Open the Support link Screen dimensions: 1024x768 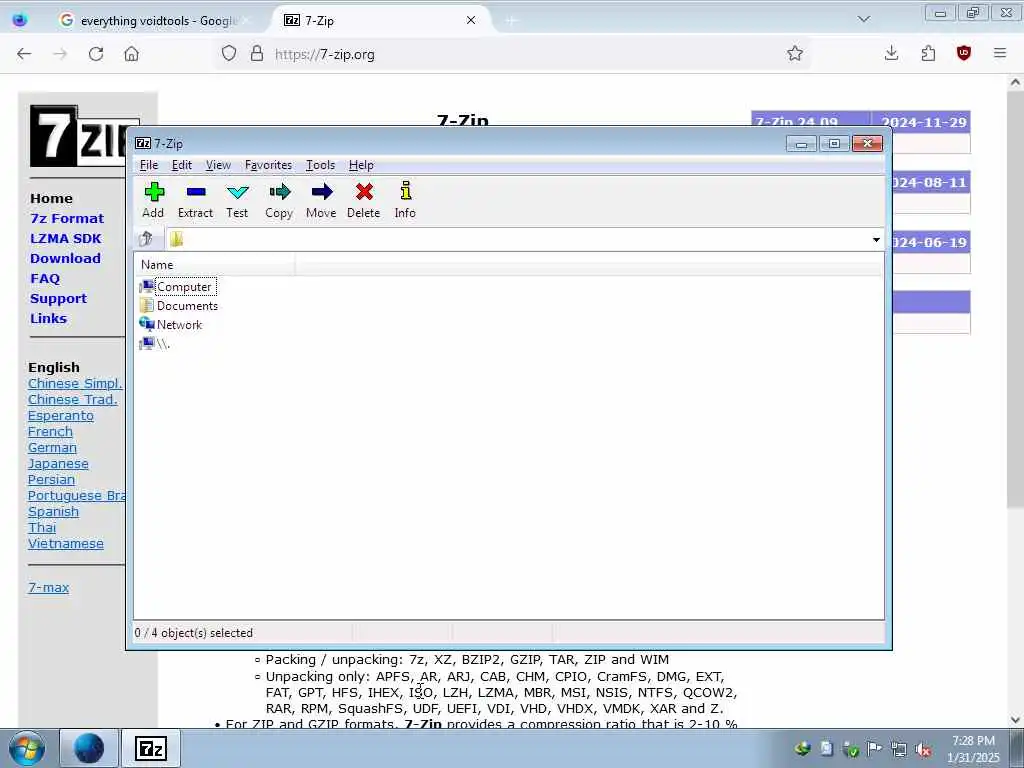pos(58,298)
